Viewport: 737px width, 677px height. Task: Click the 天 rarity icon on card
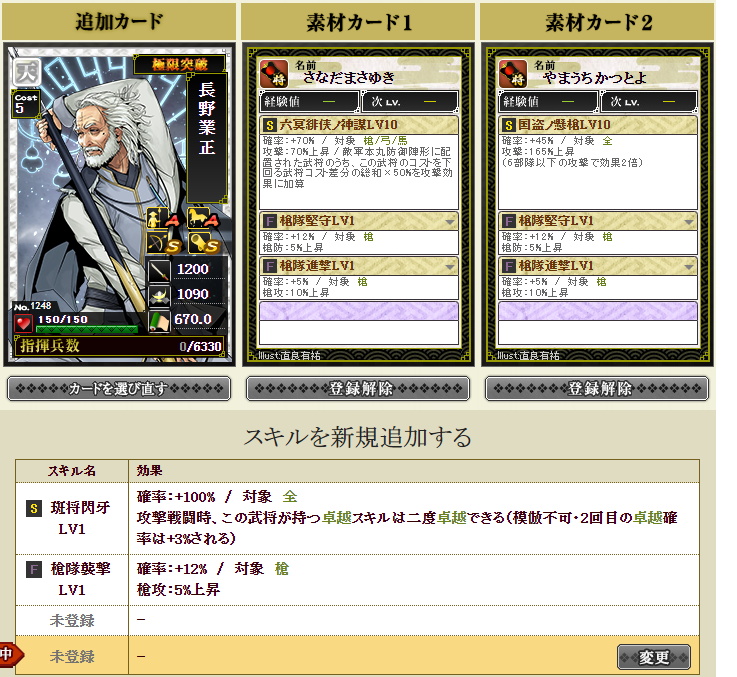(x=26, y=72)
